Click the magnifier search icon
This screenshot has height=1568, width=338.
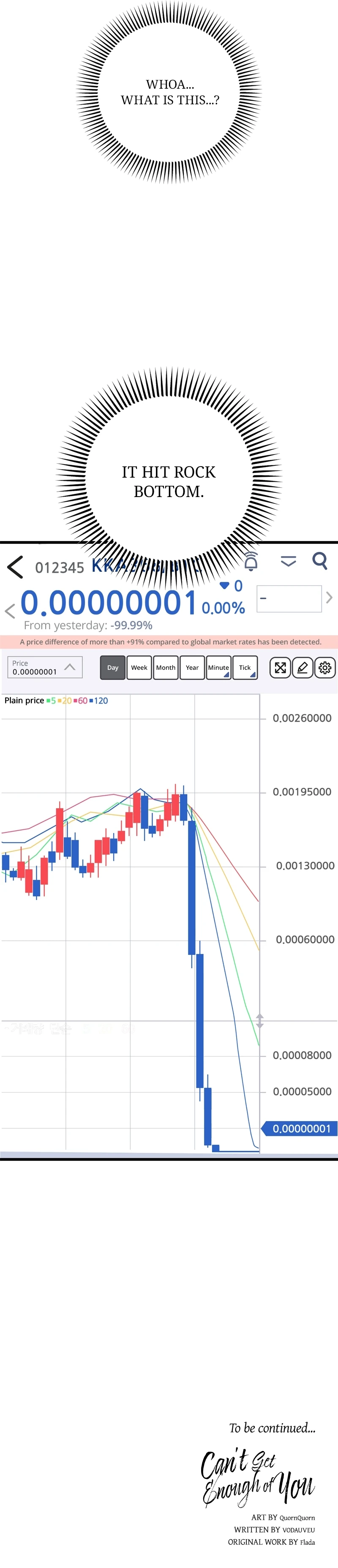click(320, 560)
